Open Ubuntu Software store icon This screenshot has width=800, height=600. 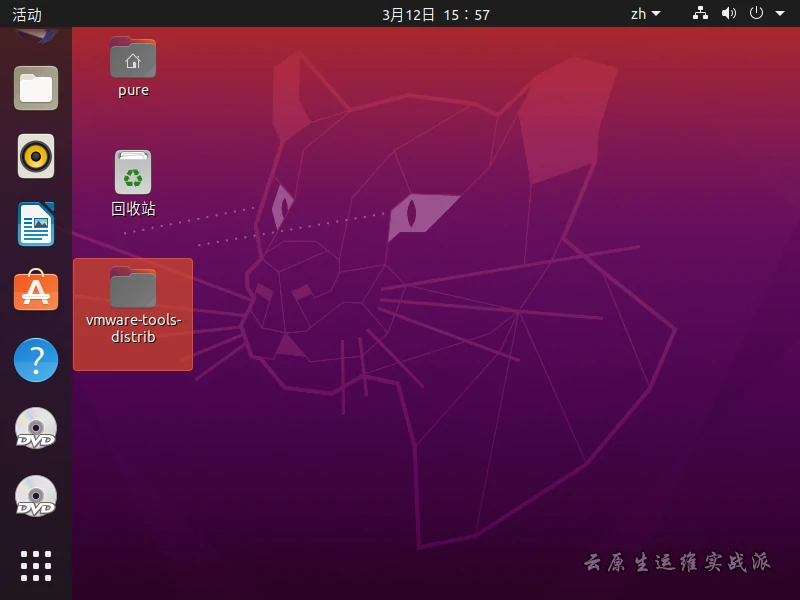(36, 289)
